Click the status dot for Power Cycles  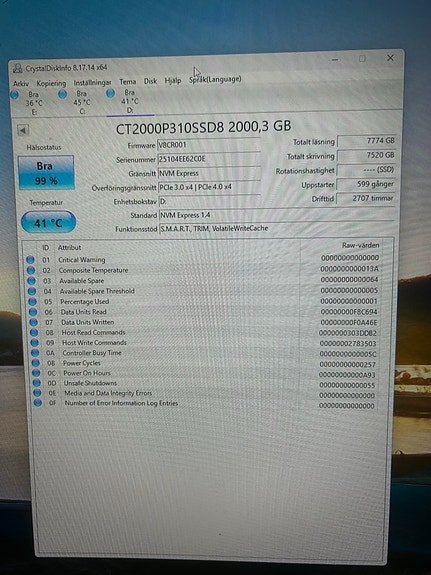coord(36,363)
